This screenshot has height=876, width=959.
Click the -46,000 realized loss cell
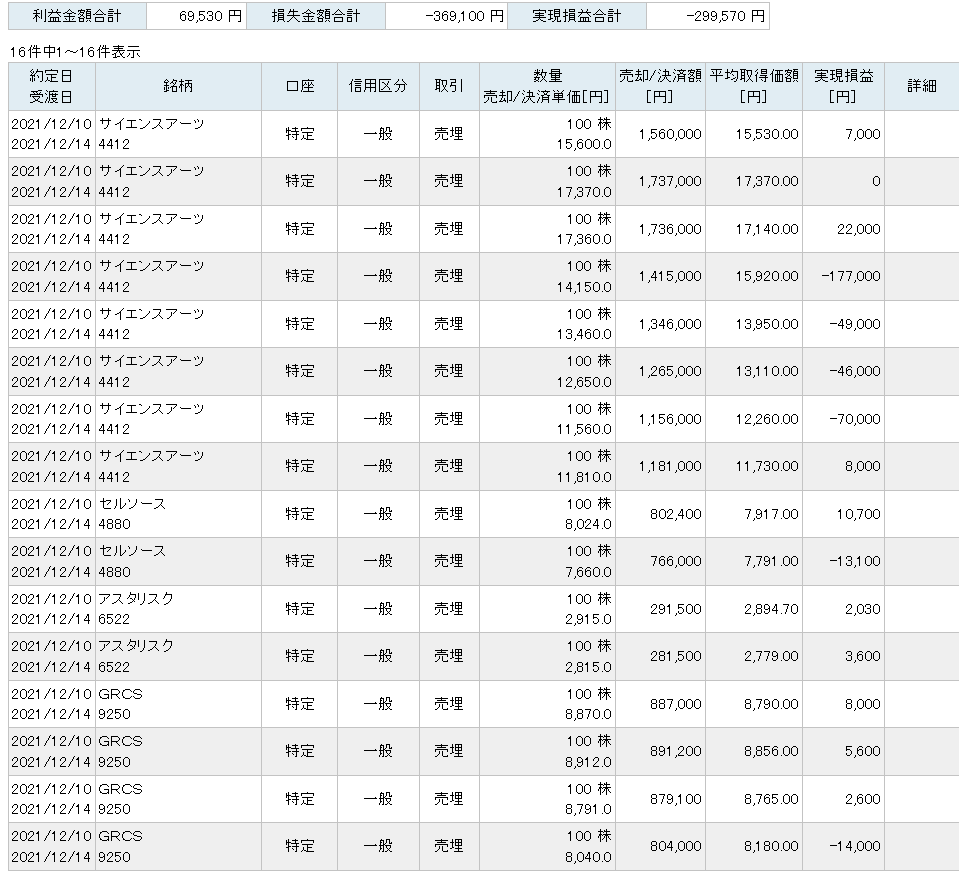[x=843, y=371]
